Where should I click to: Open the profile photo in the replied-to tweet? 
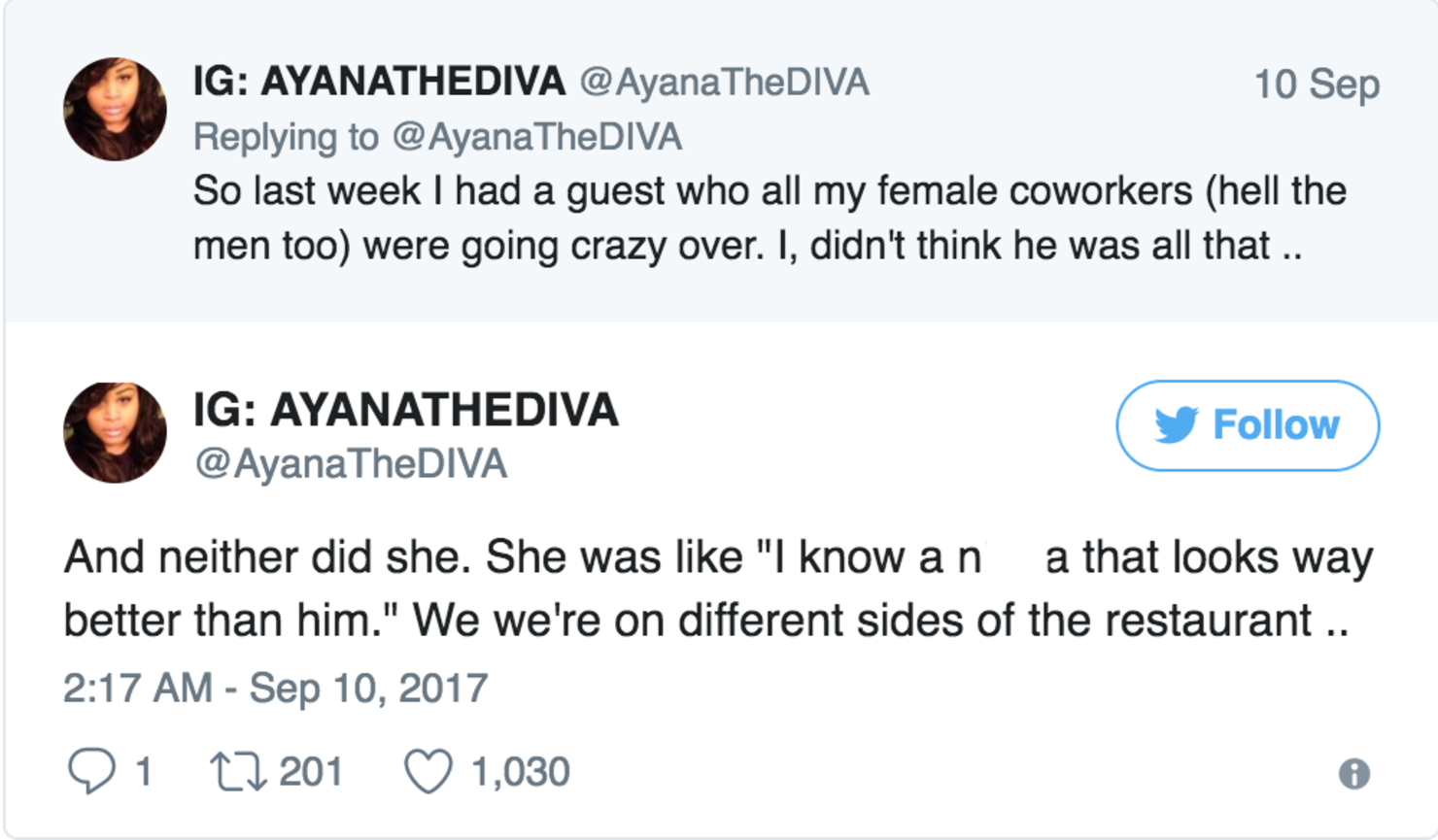[115, 109]
